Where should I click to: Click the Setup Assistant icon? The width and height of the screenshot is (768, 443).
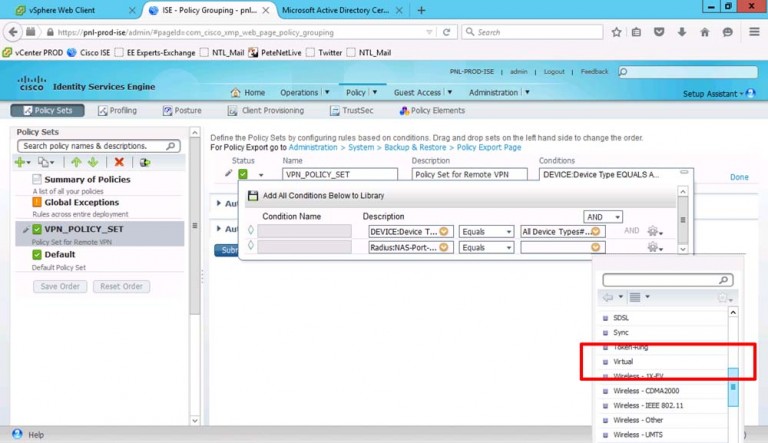[x=750, y=93]
